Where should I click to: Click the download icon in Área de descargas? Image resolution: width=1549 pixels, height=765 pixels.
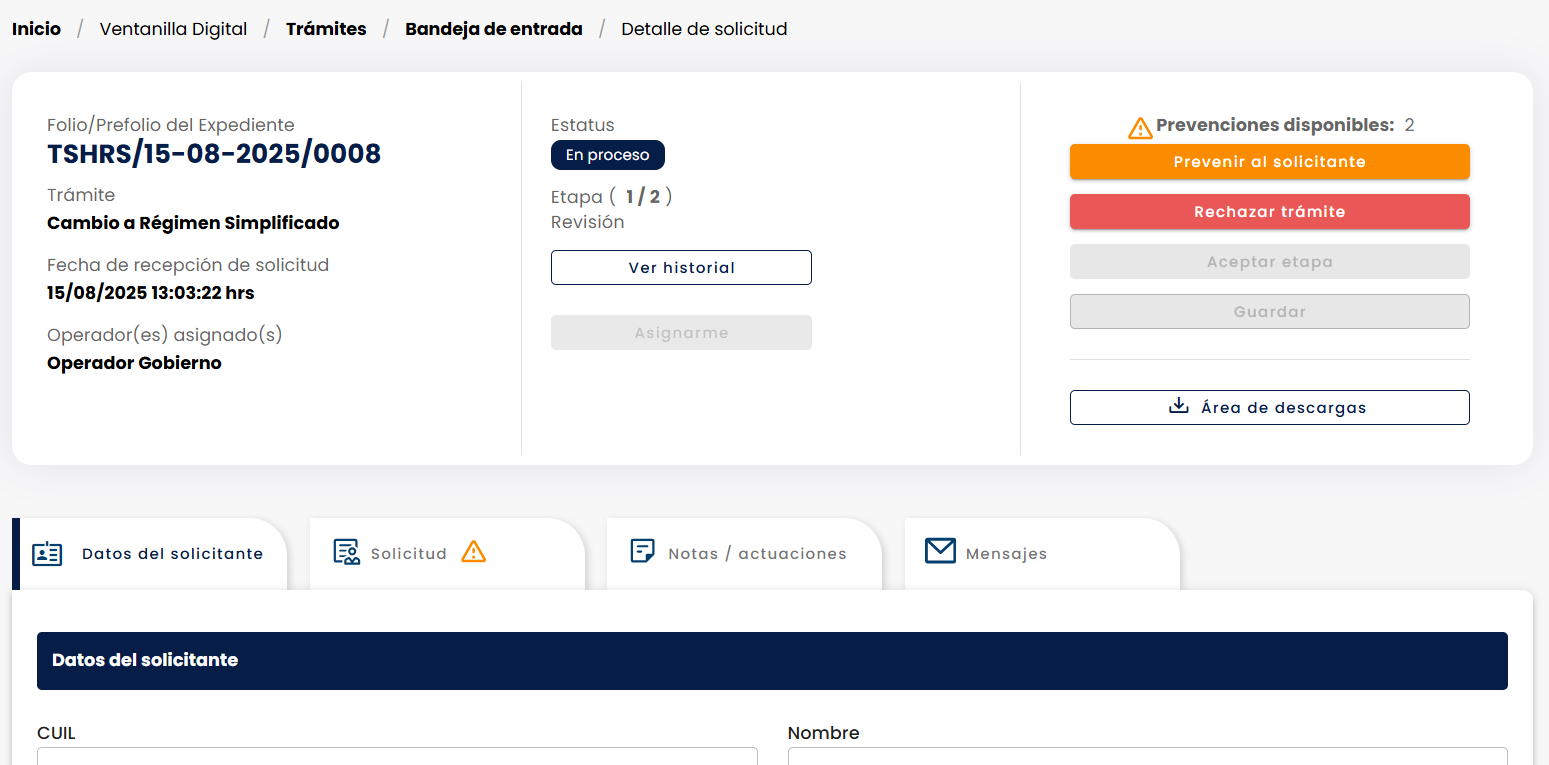1179,406
